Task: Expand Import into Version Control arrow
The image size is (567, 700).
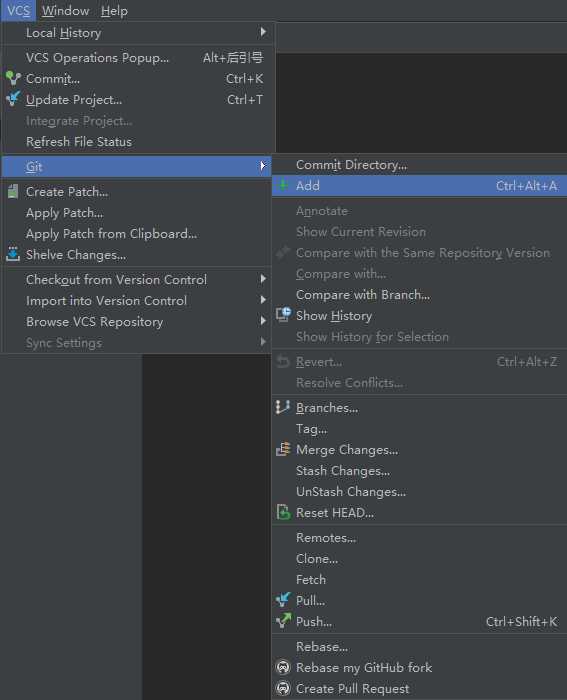Action: click(263, 300)
